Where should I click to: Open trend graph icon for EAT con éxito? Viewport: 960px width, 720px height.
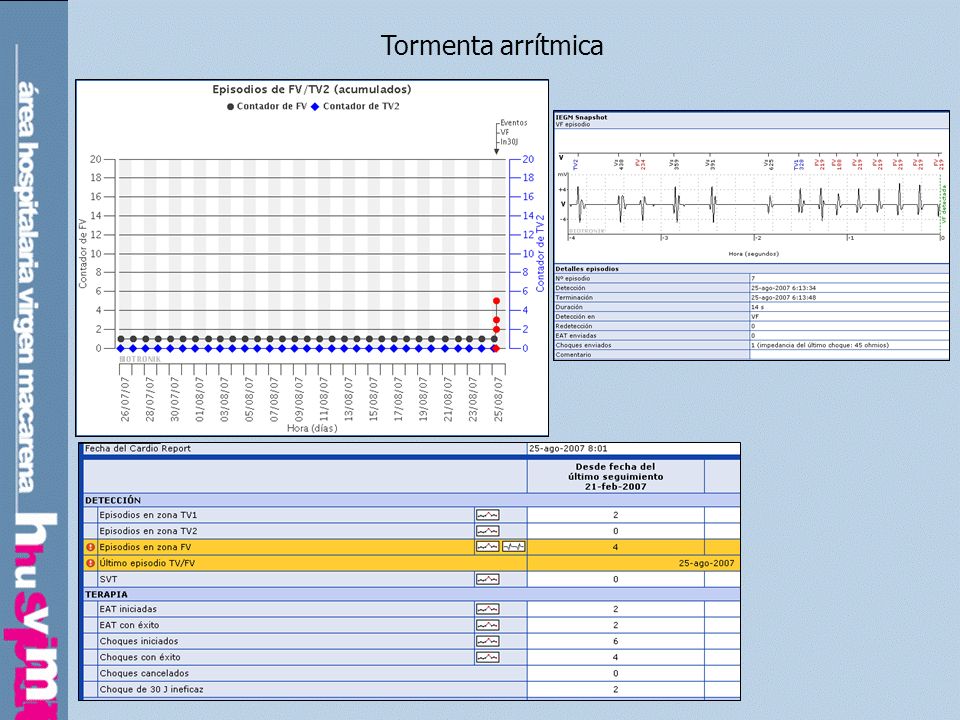point(487,625)
